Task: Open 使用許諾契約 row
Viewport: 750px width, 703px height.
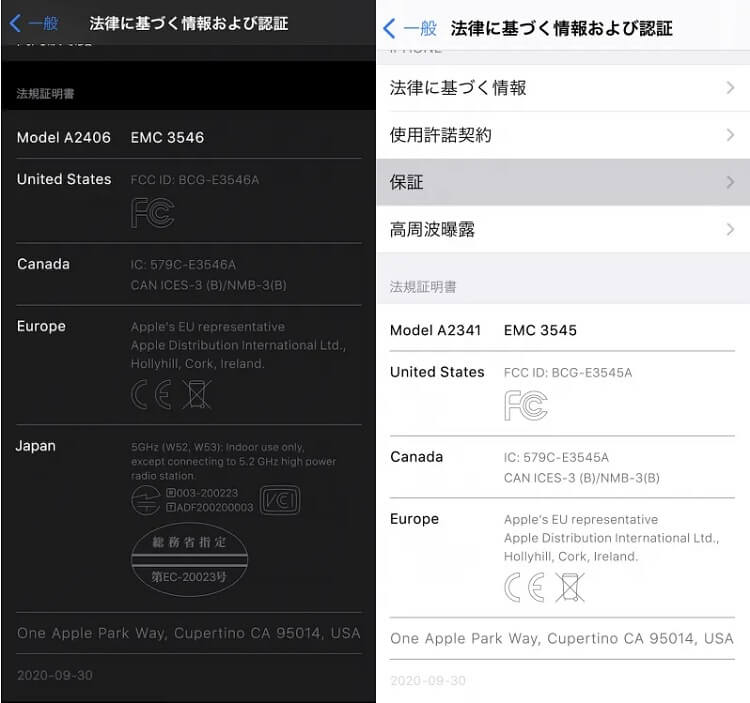Action: (563, 135)
